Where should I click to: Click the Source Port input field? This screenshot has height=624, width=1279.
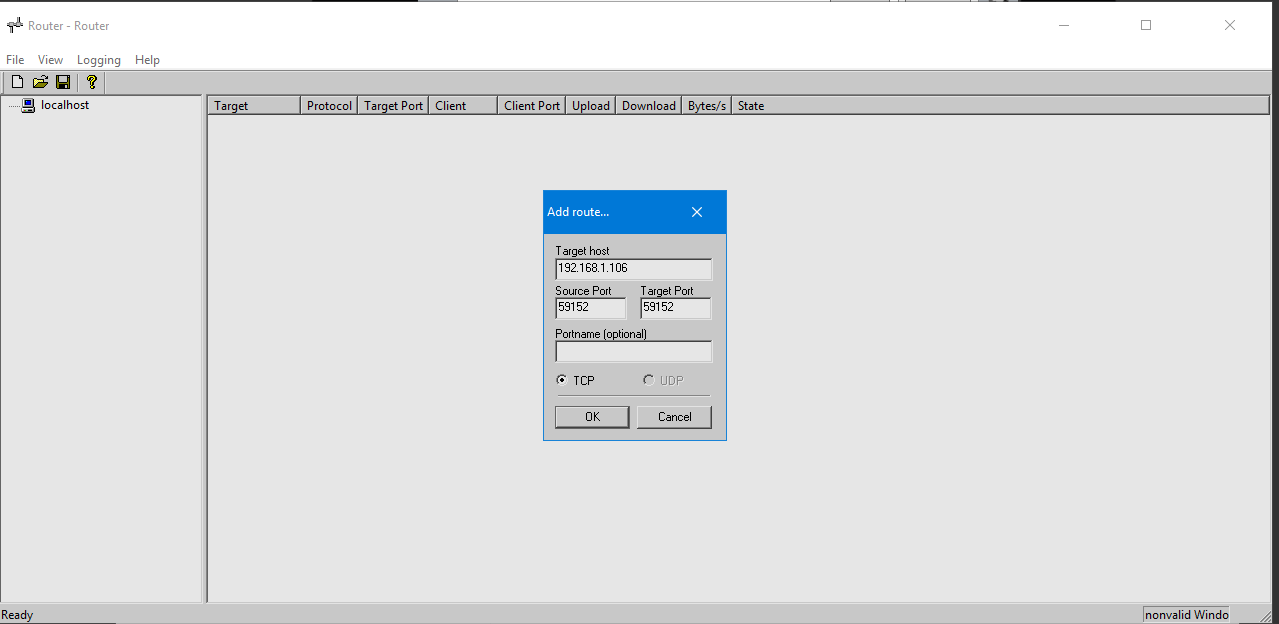coord(590,308)
